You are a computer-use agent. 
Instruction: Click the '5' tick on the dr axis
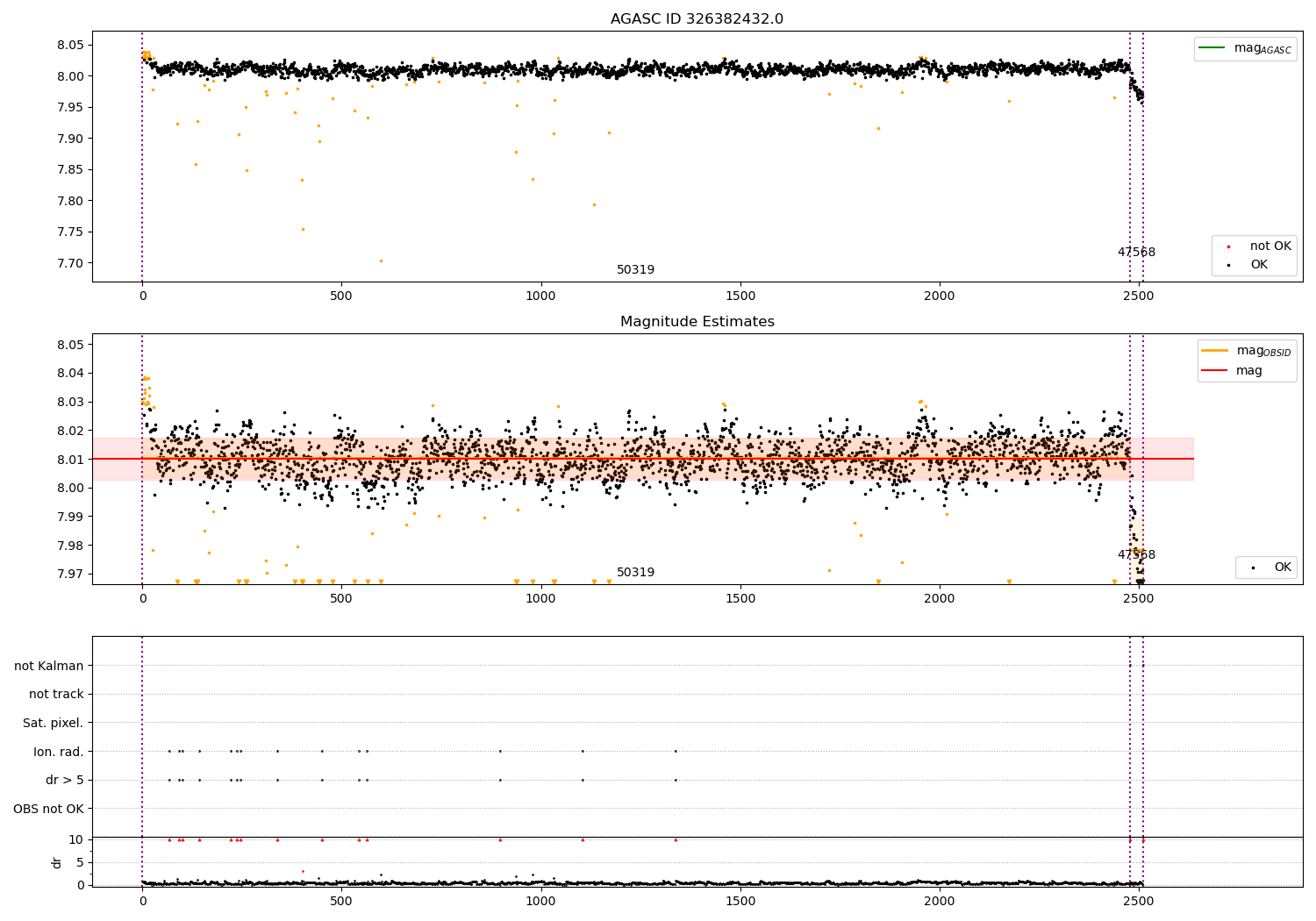[x=81, y=862]
